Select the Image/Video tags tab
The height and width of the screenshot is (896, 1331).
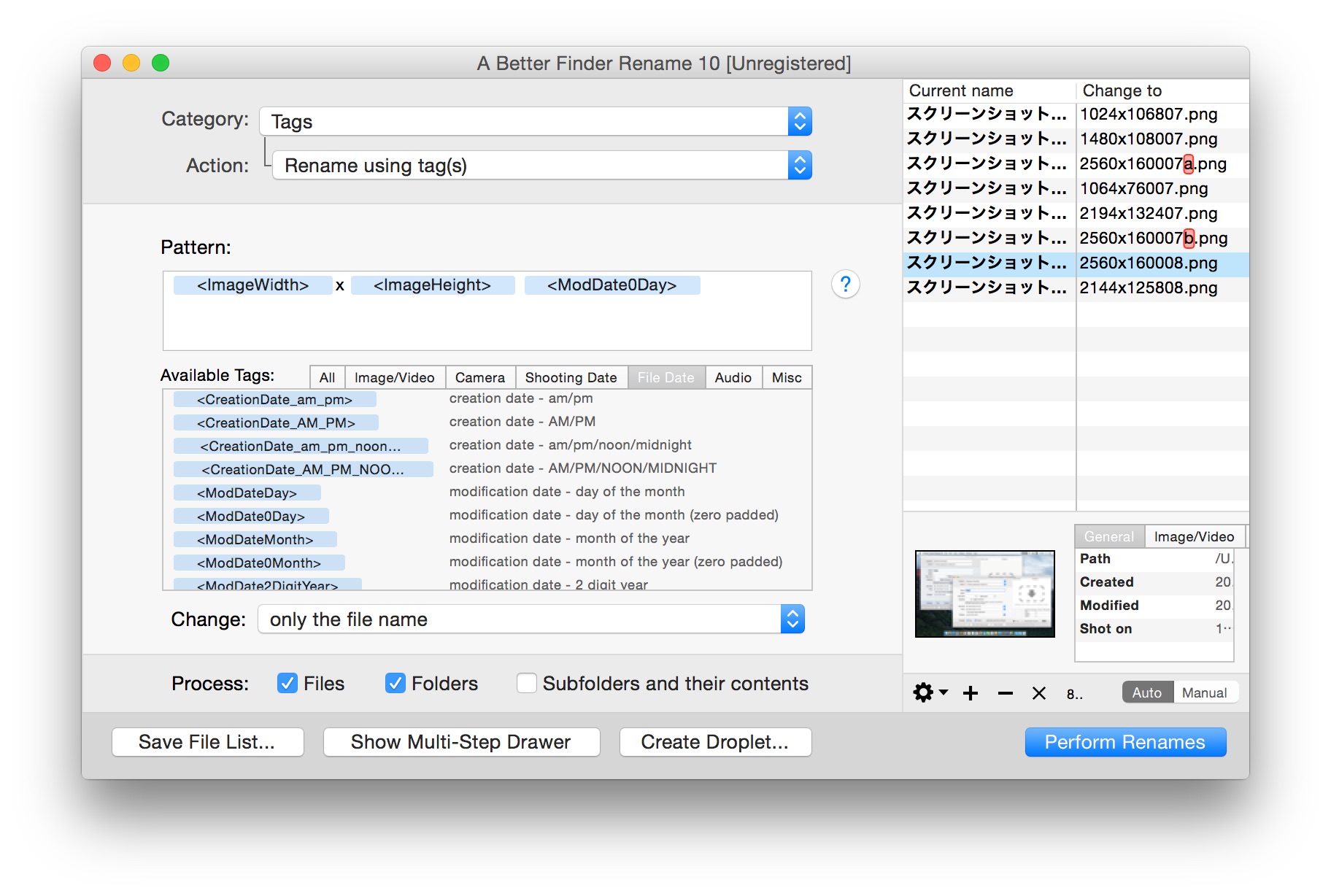pos(395,377)
